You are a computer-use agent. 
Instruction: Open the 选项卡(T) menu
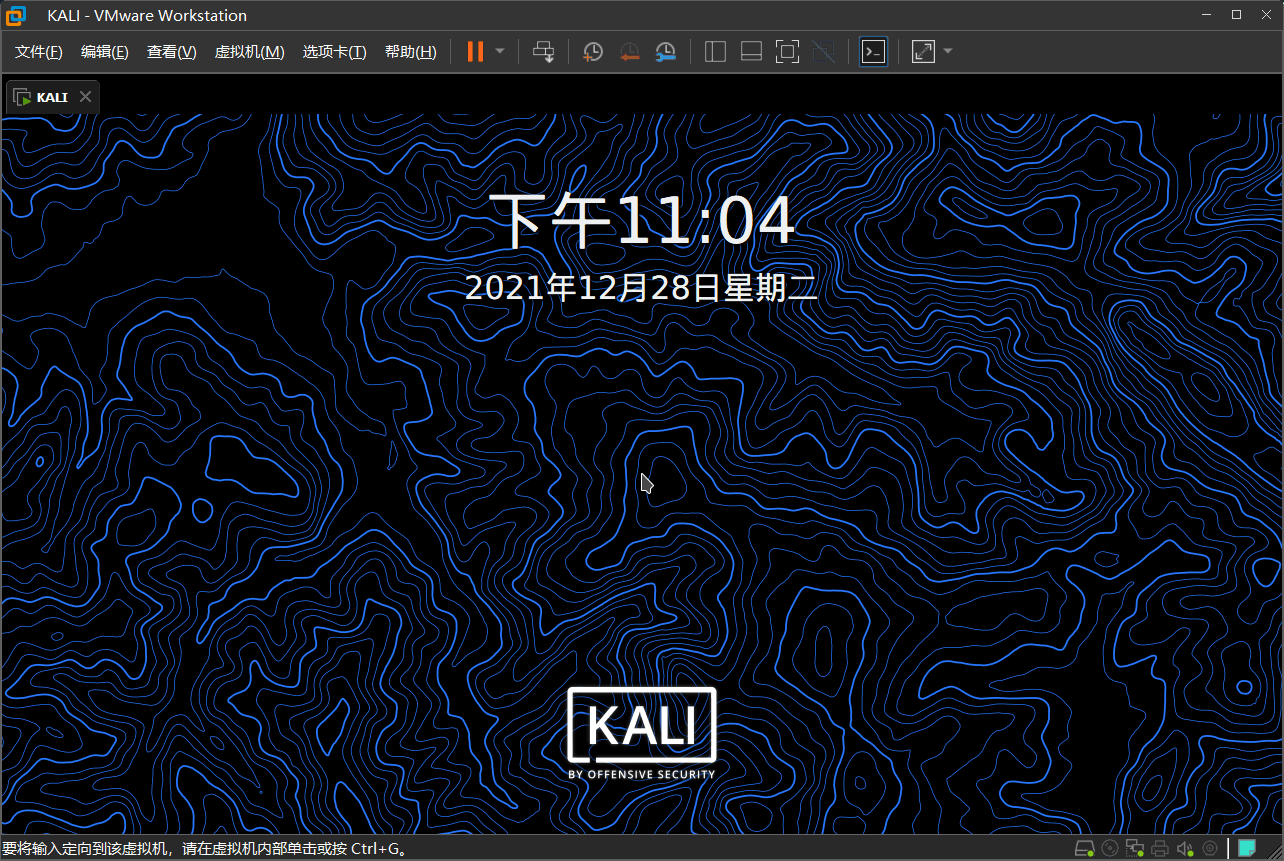coord(335,52)
